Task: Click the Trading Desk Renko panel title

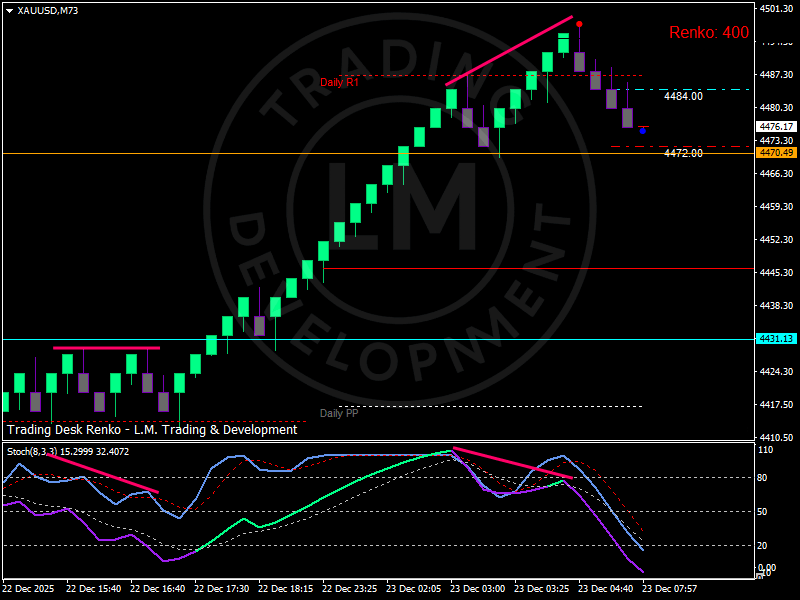Action: pos(150,430)
